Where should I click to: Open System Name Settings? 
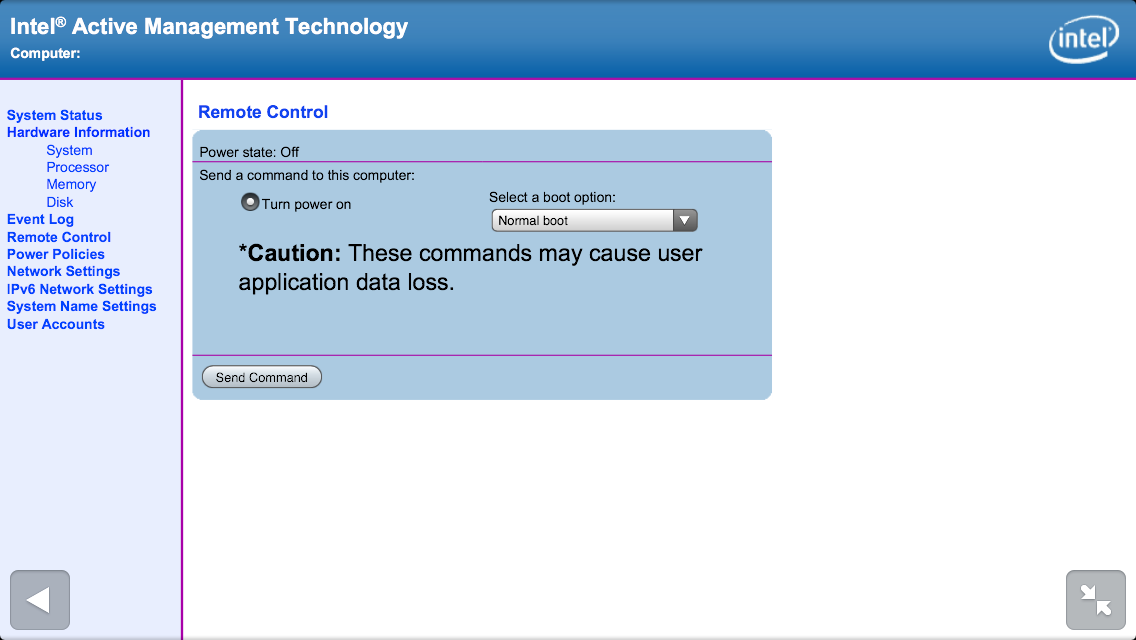click(x=81, y=306)
